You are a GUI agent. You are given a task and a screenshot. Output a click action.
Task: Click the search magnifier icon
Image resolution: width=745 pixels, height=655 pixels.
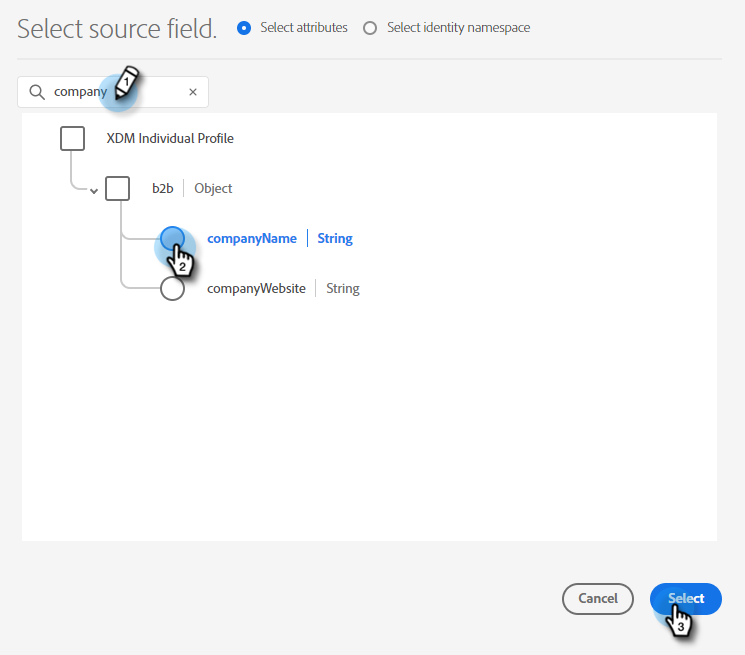pyautogui.click(x=37, y=92)
